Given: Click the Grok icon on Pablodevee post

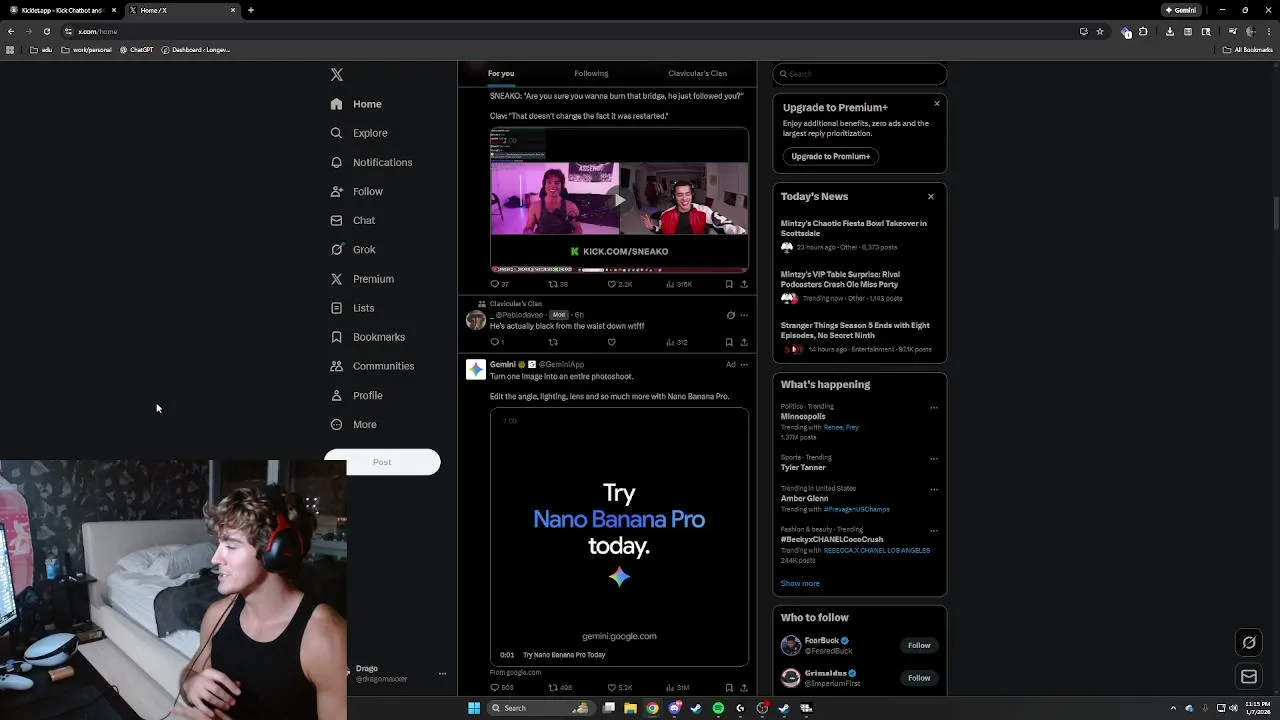Looking at the screenshot, I should (730, 315).
